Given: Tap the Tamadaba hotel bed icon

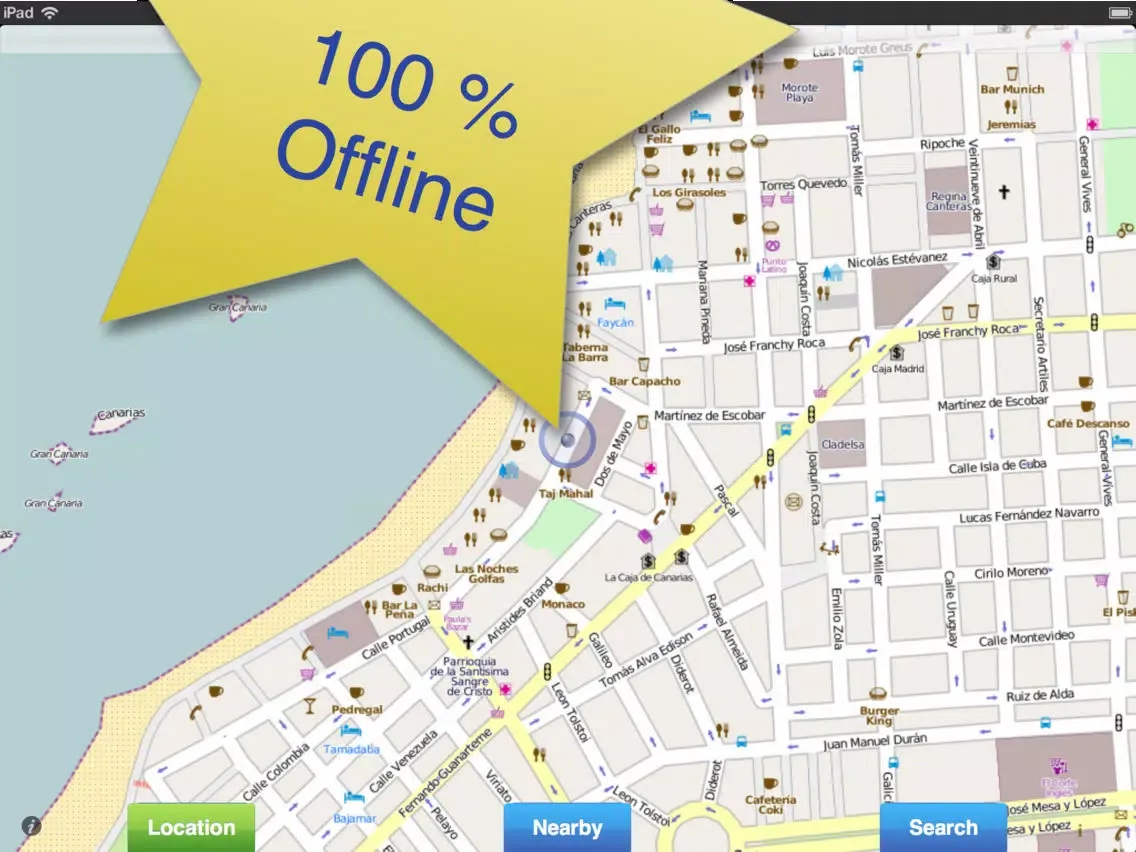Looking at the screenshot, I should pyautogui.click(x=350, y=730).
